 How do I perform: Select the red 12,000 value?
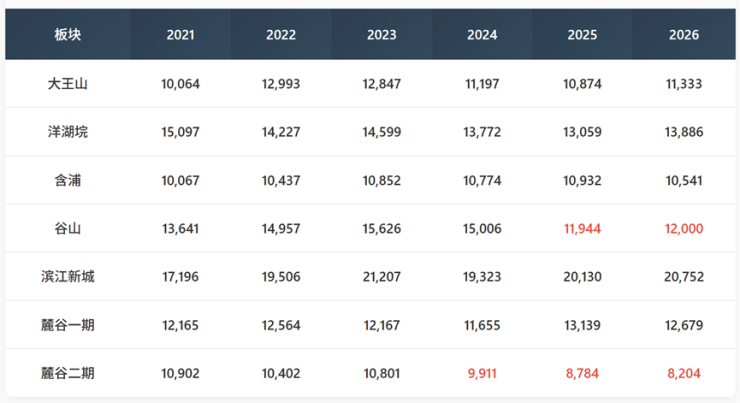[x=684, y=228]
